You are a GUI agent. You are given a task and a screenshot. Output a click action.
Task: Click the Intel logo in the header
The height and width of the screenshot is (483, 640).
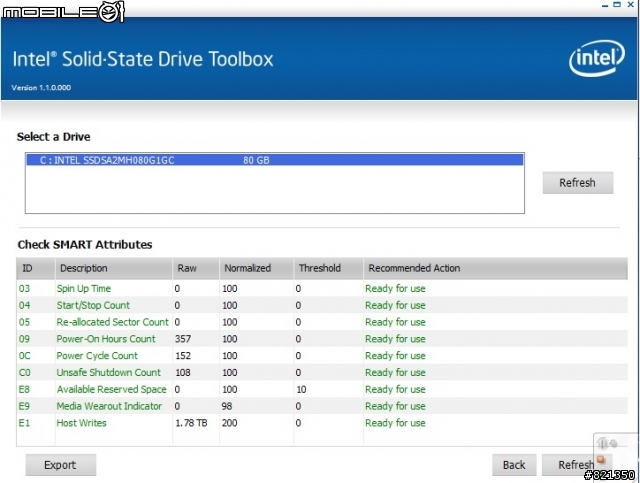click(597, 58)
